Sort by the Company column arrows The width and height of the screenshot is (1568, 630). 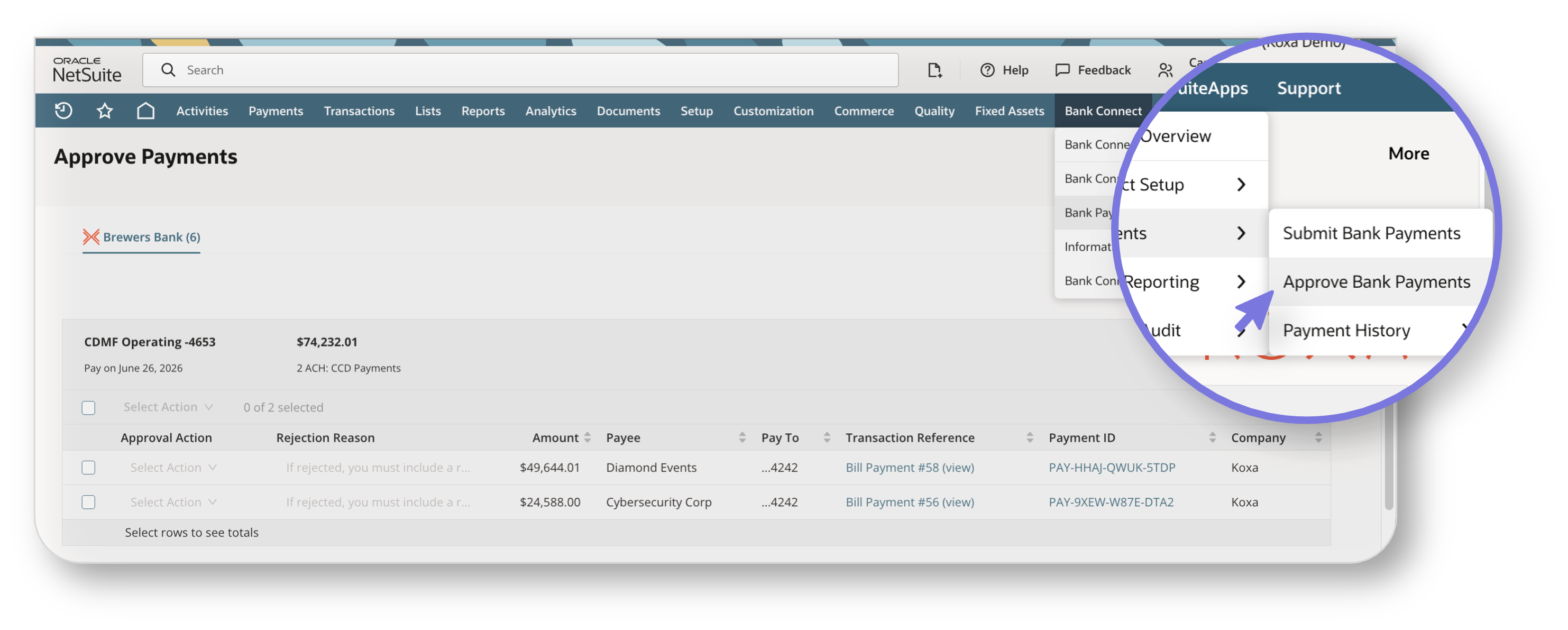click(x=1318, y=437)
